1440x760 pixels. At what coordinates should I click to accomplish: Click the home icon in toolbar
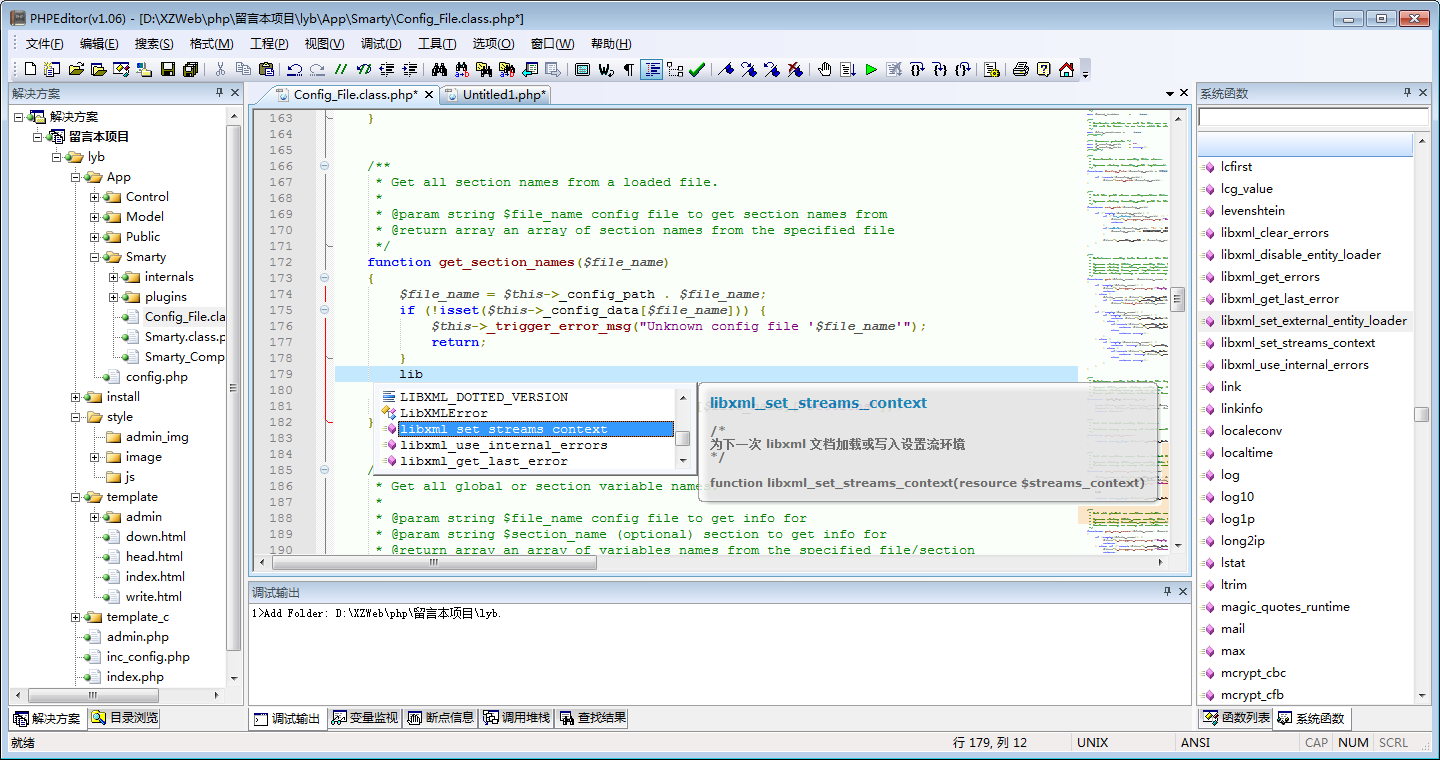[1066, 69]
